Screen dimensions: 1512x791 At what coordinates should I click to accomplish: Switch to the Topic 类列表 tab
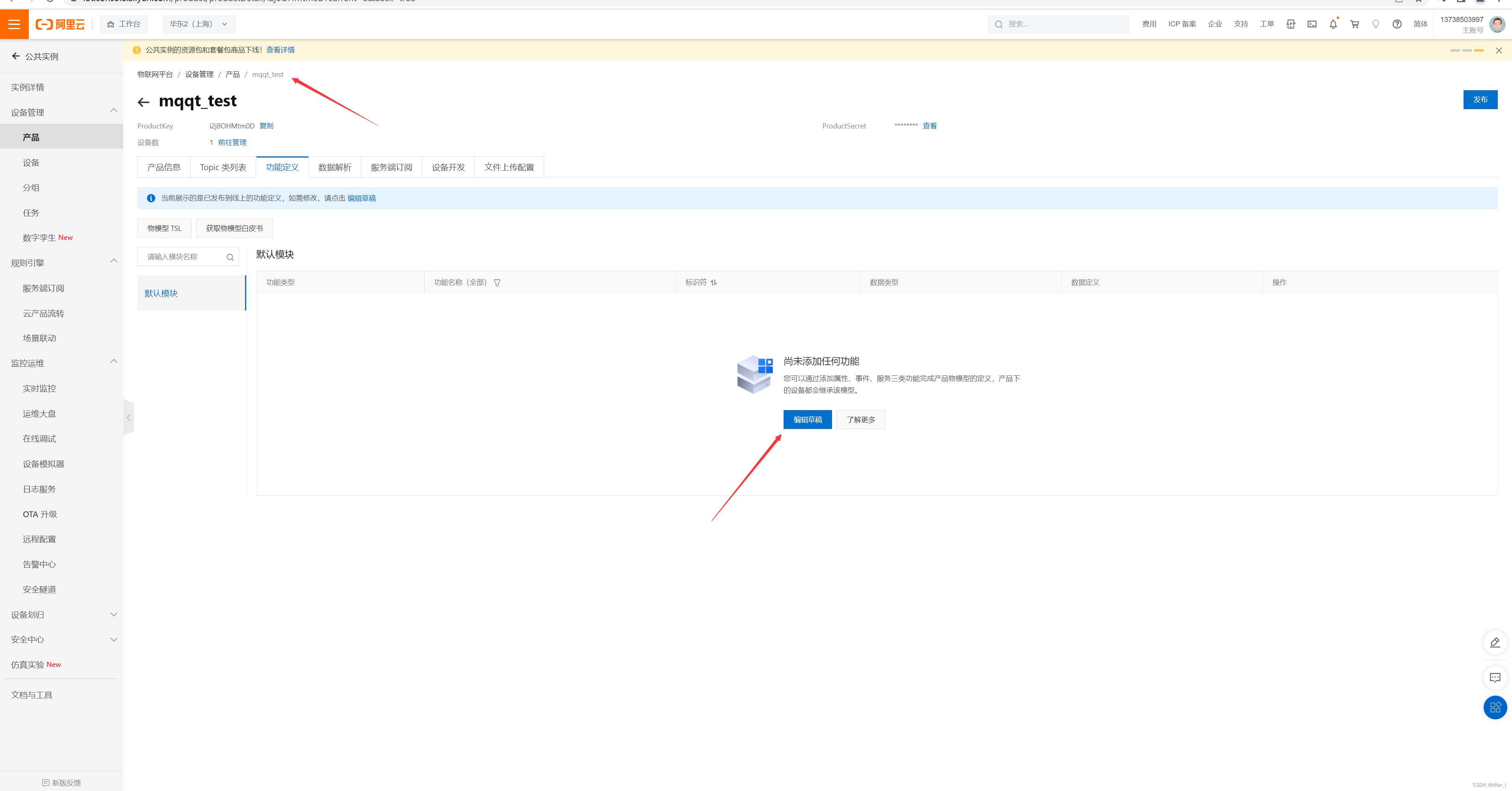tap(223, 167)
